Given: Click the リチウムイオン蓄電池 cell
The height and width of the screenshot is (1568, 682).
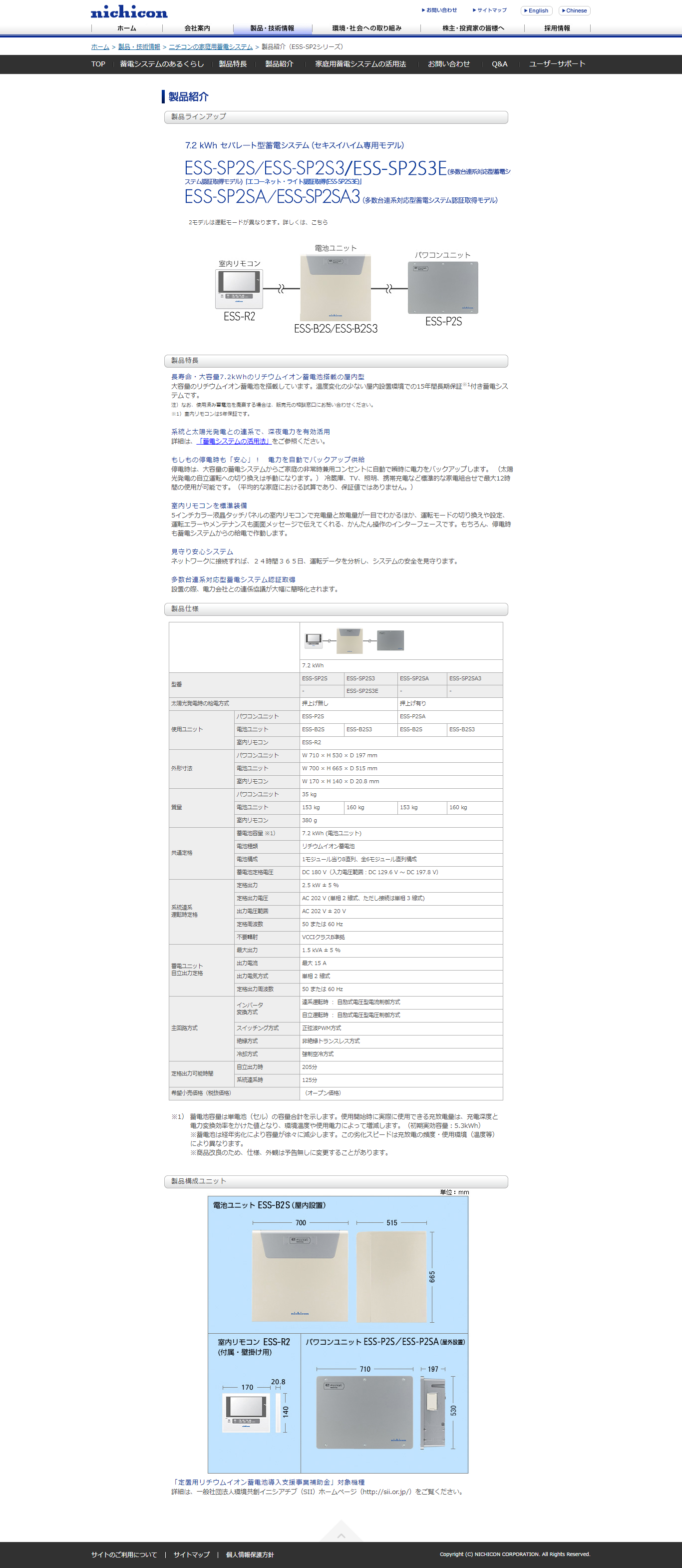Looking at the screenshot, I should (x=401, y=847).
